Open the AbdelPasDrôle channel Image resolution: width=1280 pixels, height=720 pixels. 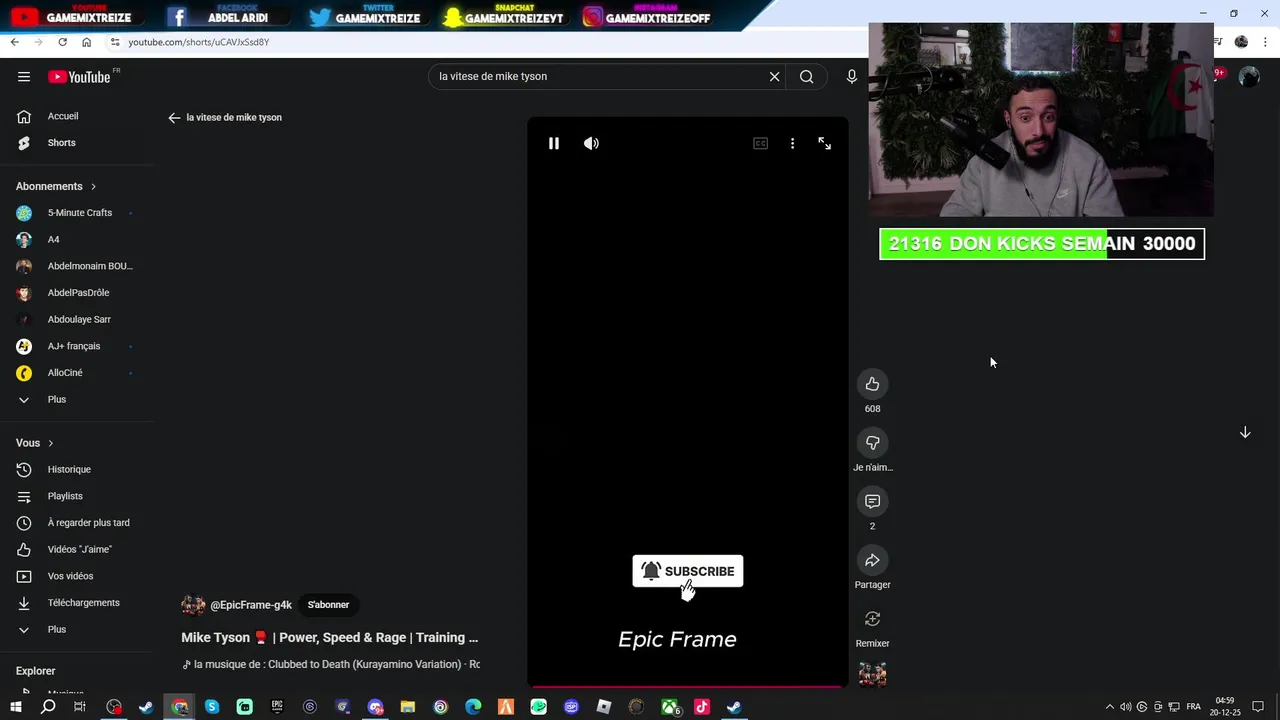[x=77, y=293]
